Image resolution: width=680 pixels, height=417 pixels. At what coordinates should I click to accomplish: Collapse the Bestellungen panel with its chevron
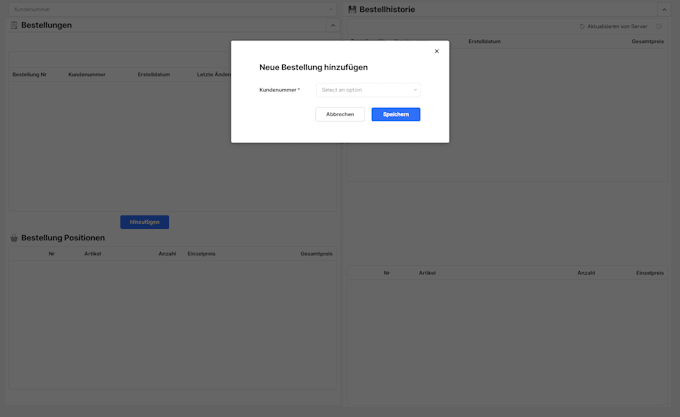click(x=333, y=26)
